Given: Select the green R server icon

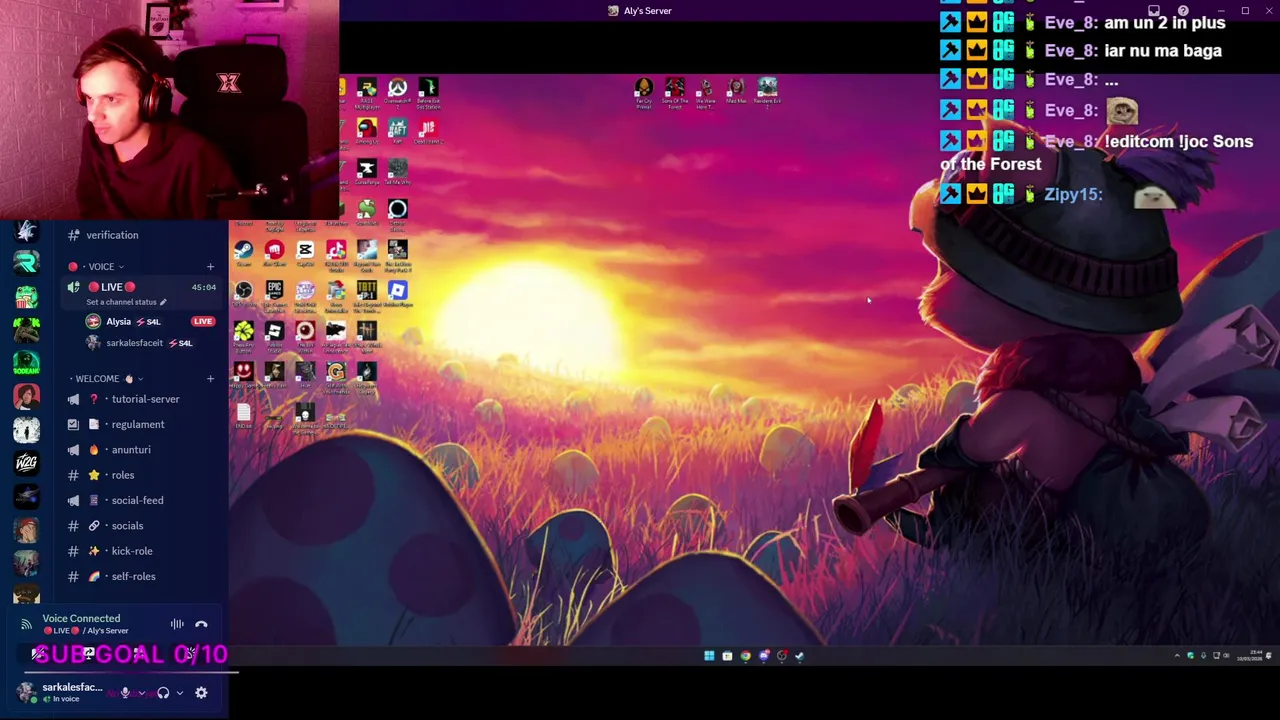Looking at the screenshot, I should 27,263.
